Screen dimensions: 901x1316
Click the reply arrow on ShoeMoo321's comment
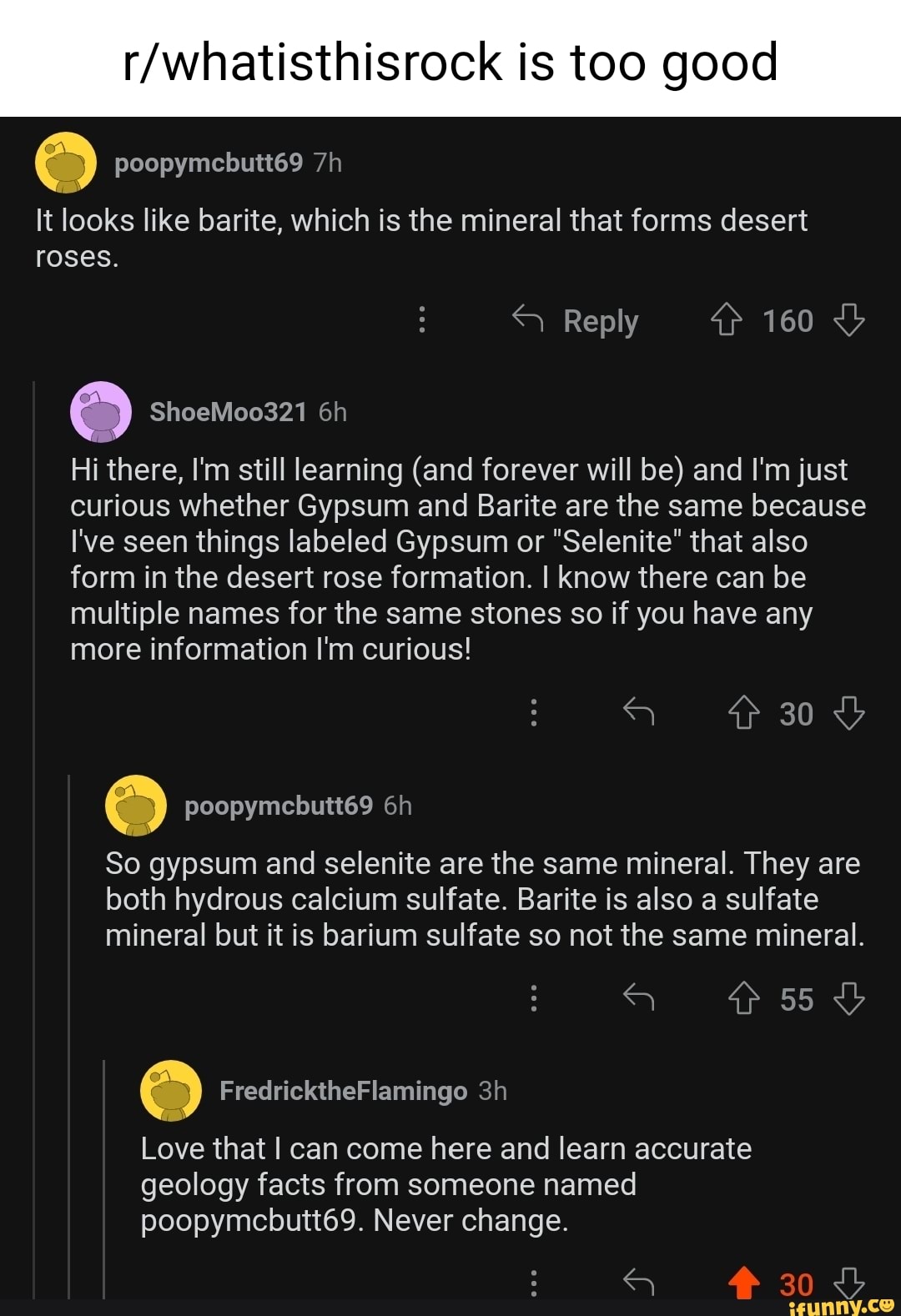[x=640, y=713]
